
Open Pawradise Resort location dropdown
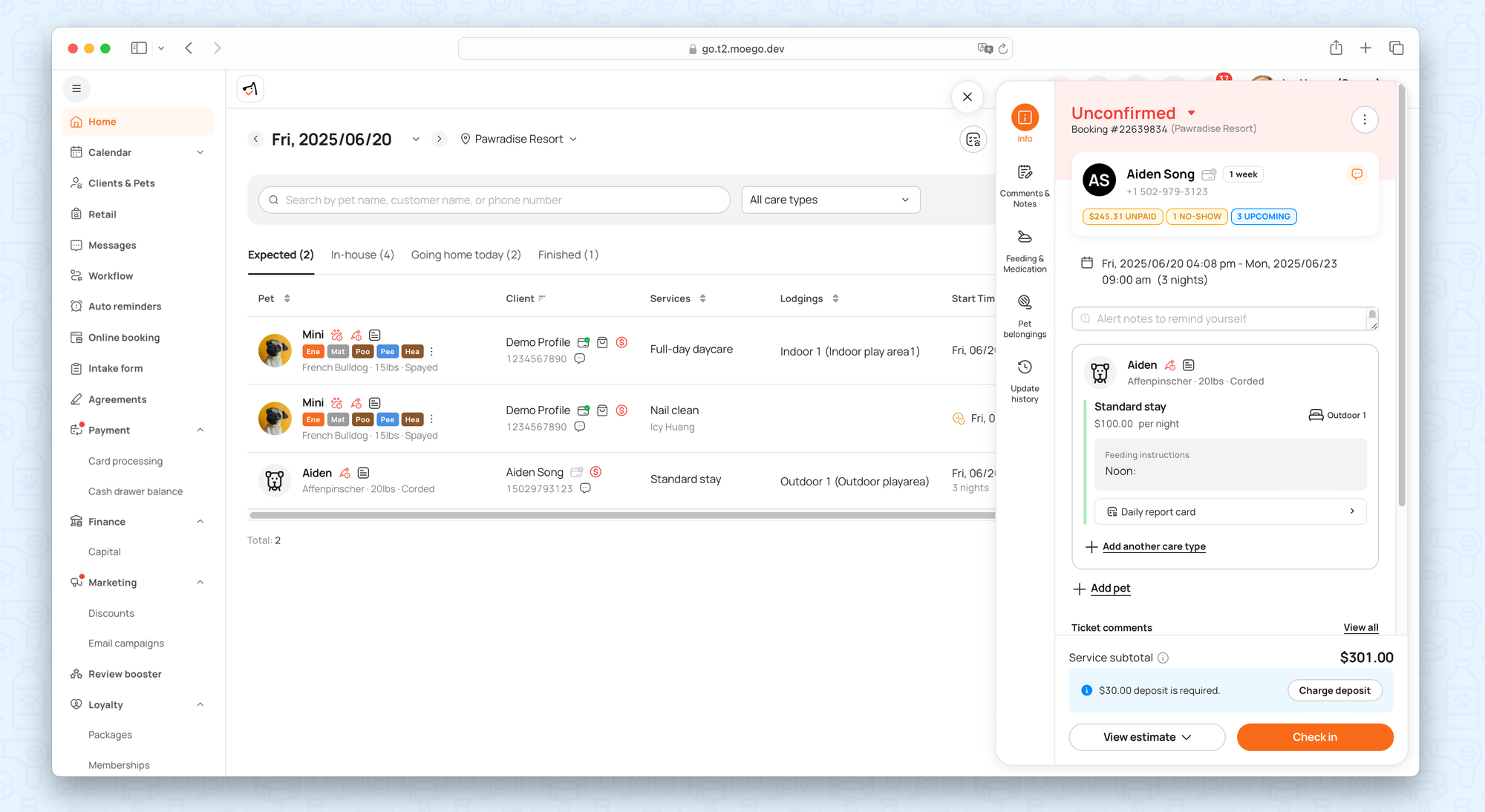[519, 140]
